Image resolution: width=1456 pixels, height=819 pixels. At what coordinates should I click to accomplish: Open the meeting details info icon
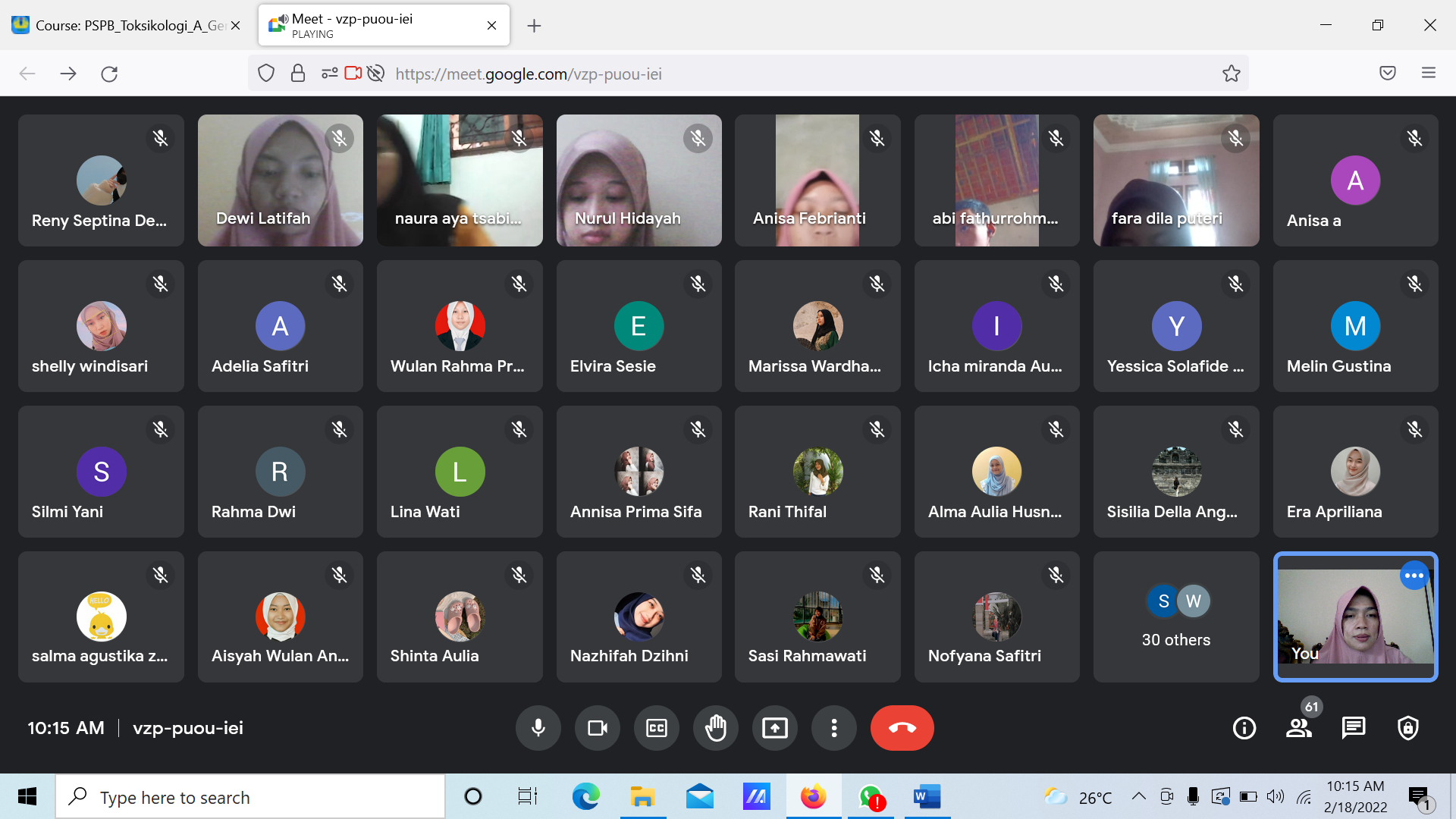1244,728
